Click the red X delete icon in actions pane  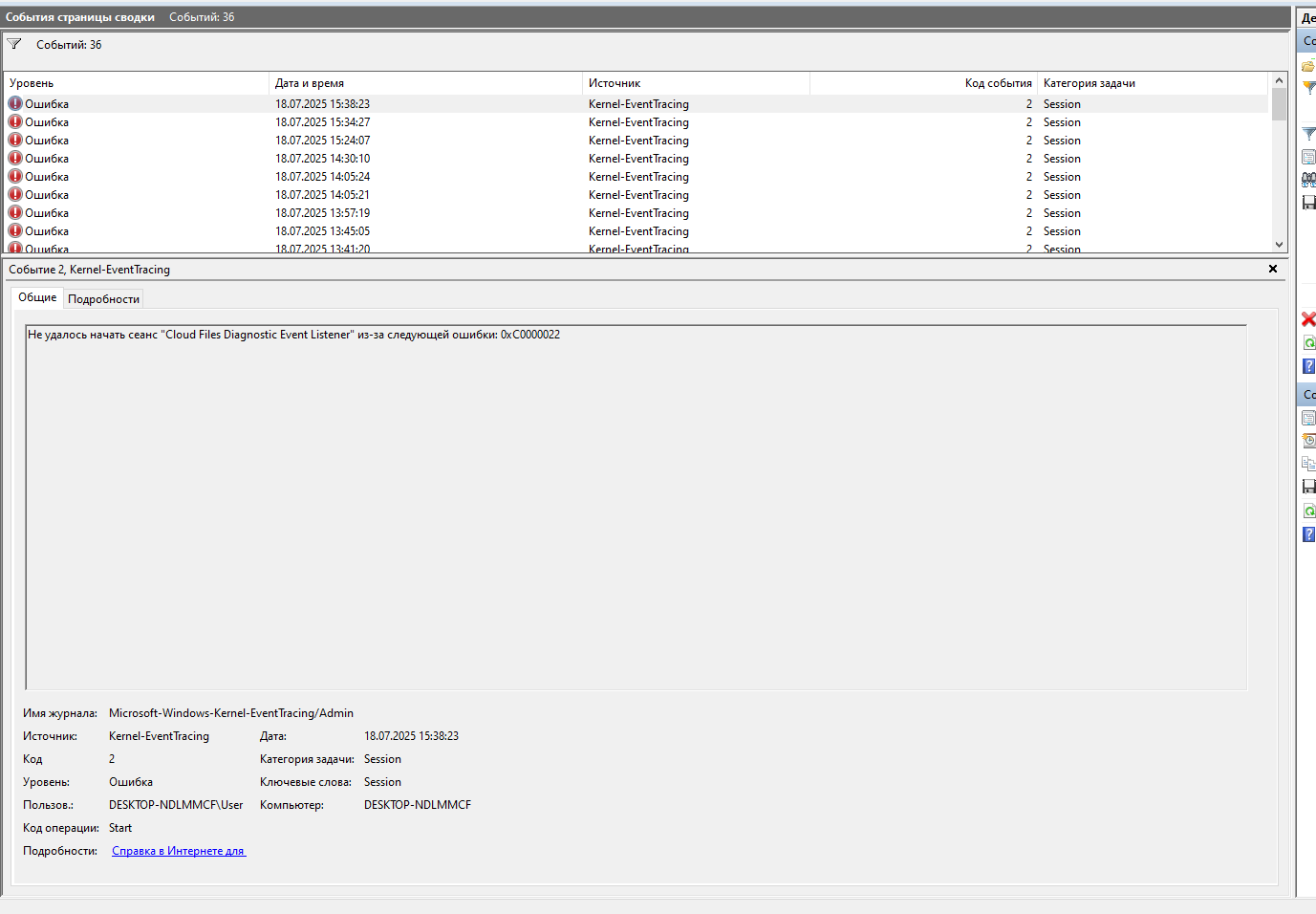[x=1308, y=319]
